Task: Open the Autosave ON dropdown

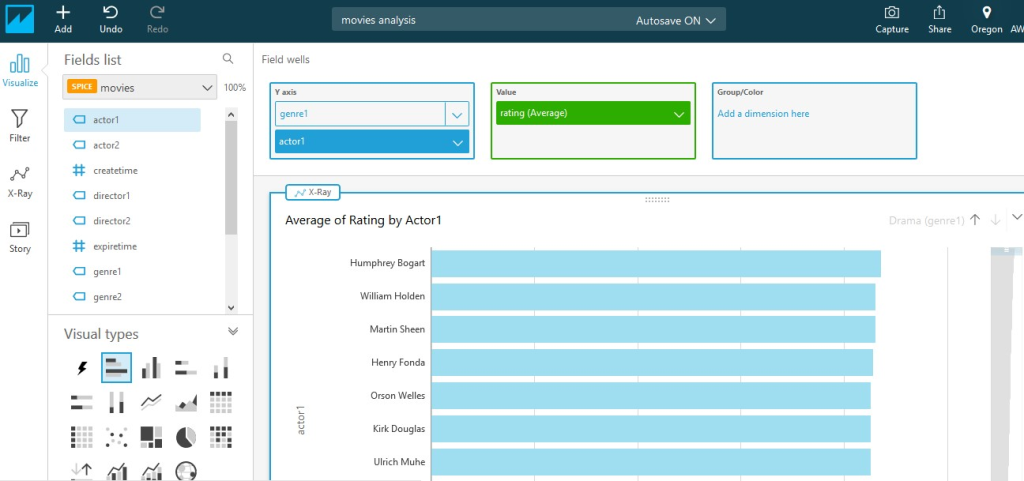Action: pyautogui.click(x=676, y=20)
